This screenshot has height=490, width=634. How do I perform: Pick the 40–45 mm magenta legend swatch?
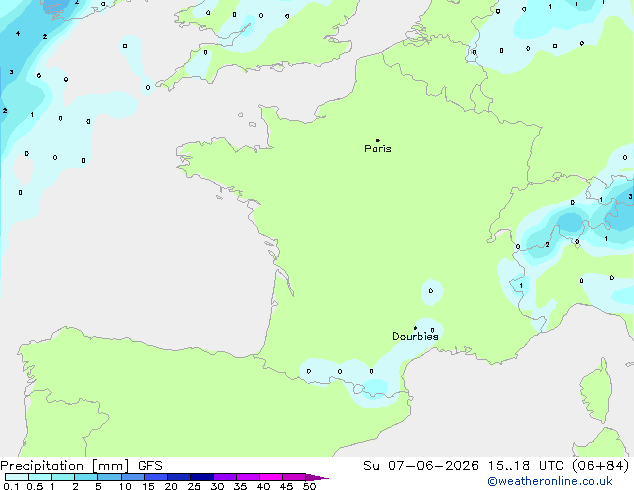(271, 477)
